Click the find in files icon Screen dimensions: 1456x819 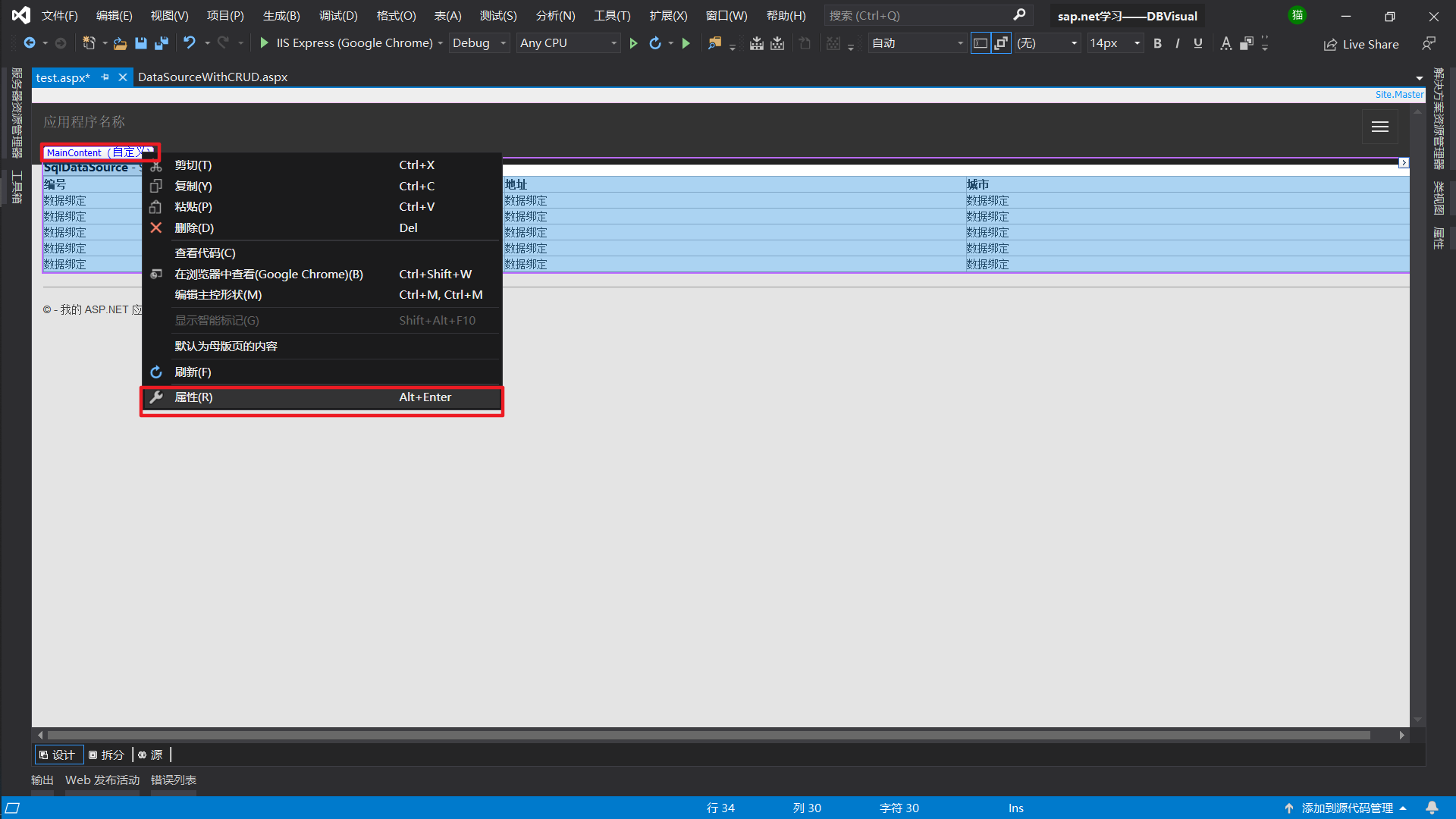pyautogui.click(x=714, y=43)
